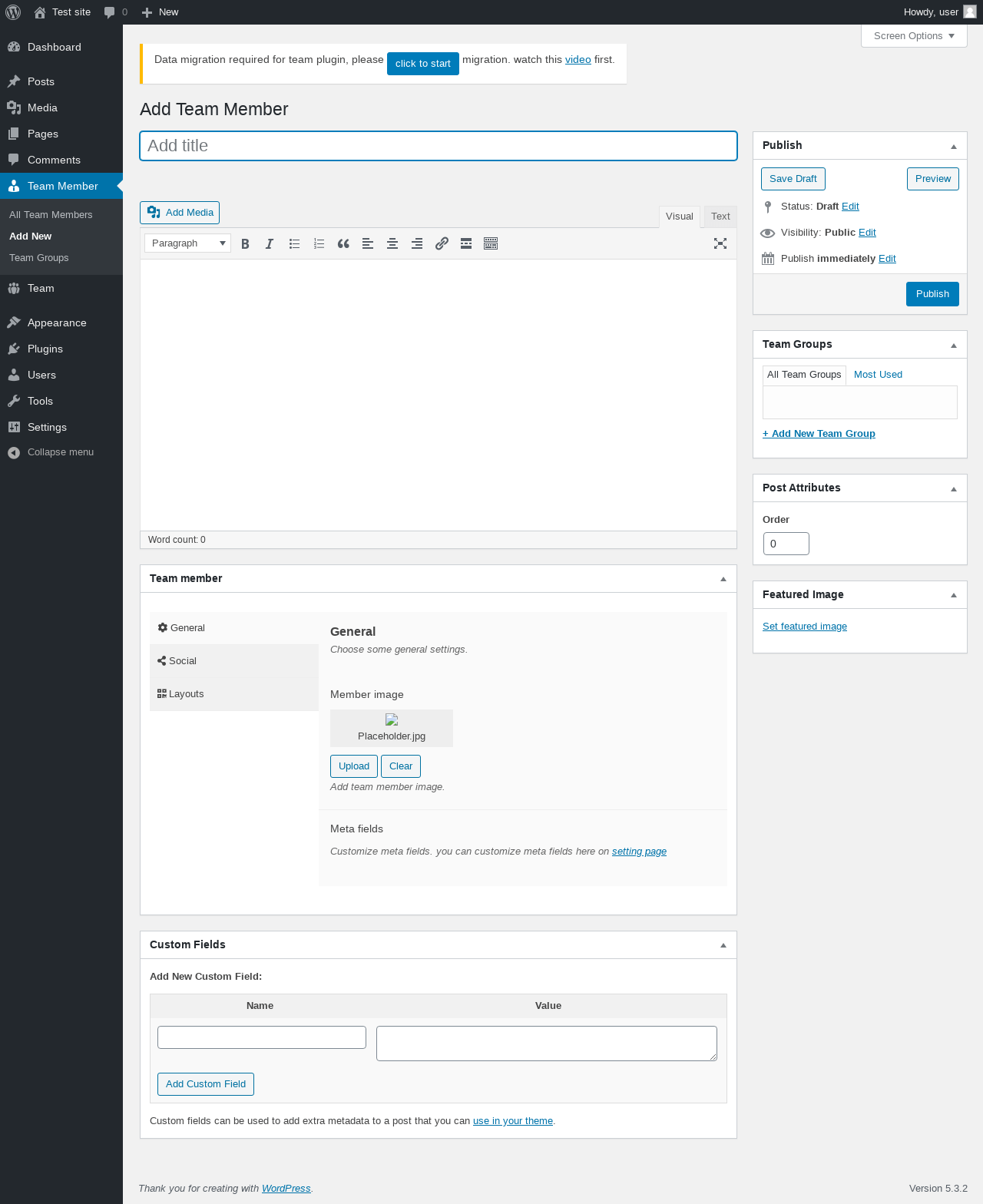Open the comments bubble in admin bar
983x1204 pixels.
(115, 12)
